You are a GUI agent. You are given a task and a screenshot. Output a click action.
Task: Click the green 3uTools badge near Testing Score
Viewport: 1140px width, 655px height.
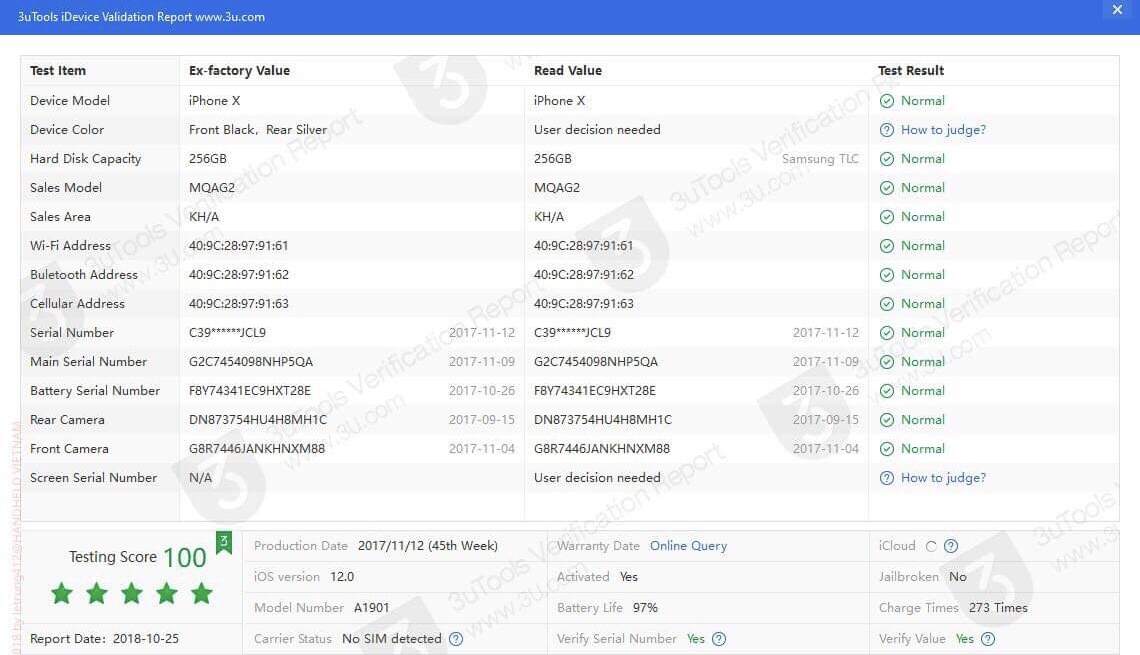tap(224, 543)
